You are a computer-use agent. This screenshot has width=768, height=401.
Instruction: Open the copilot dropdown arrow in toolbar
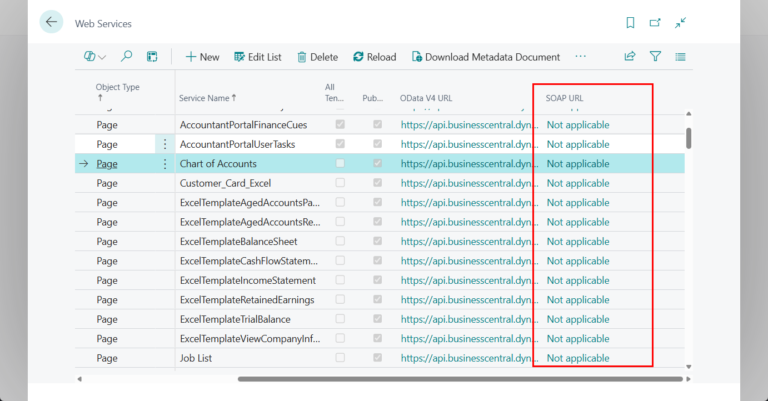click(102, 57)
